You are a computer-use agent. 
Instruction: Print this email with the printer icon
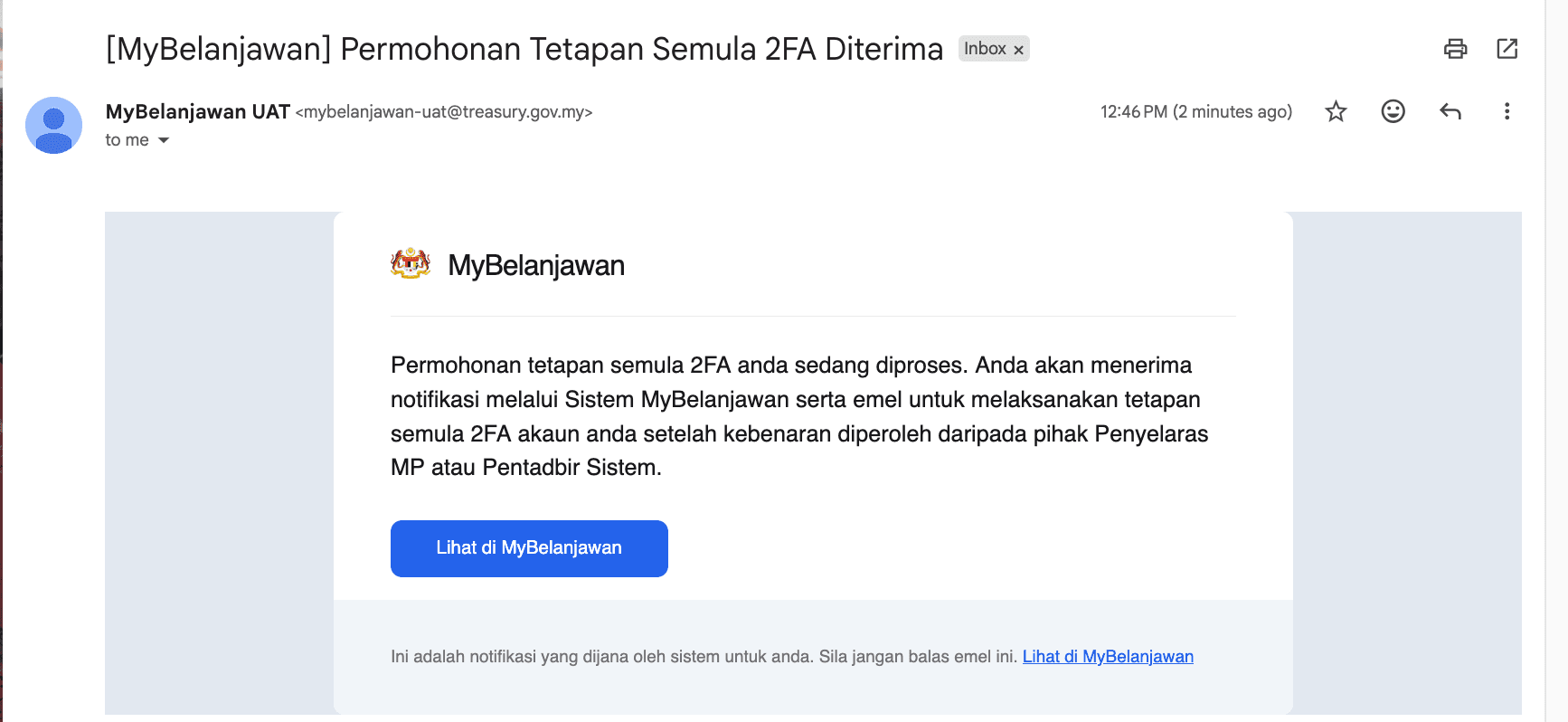(1455, 49)
